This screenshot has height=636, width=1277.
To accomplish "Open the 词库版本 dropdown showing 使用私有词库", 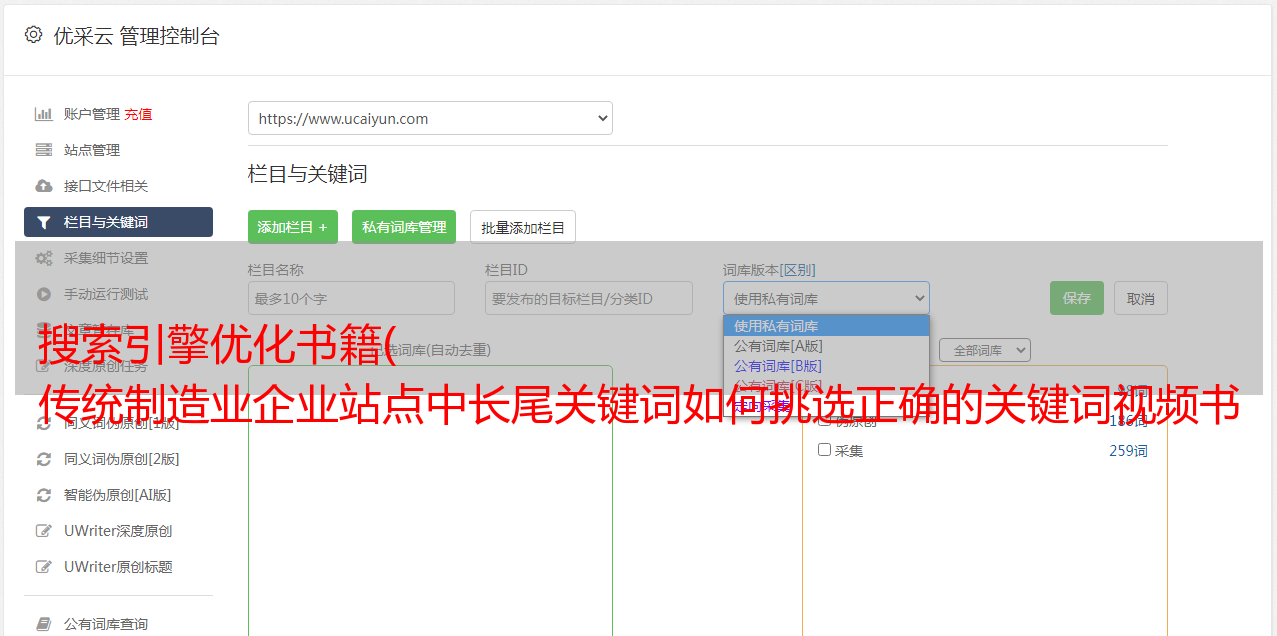I will pos(826,298).
